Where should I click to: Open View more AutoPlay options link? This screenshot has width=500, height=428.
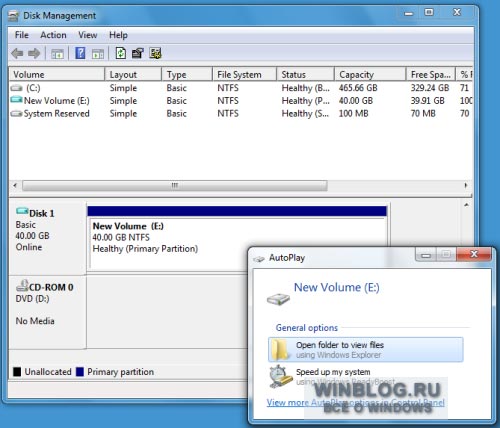[x=355, y=403]
